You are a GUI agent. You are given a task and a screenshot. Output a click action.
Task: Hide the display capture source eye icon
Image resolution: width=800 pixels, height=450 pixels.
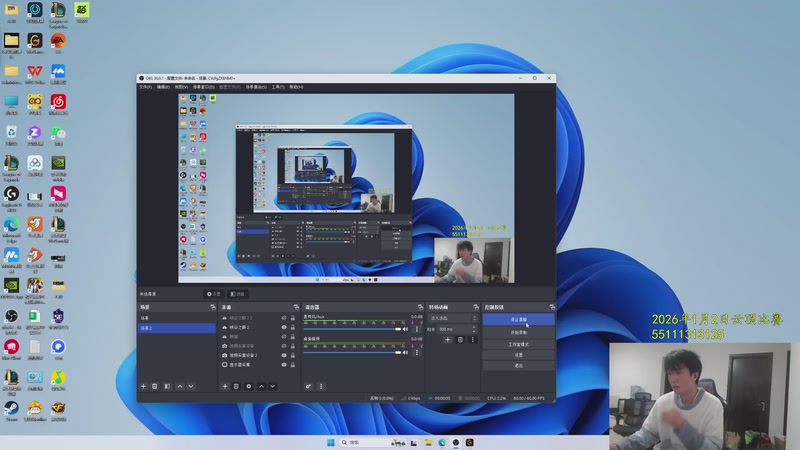[x=284, y=365]
